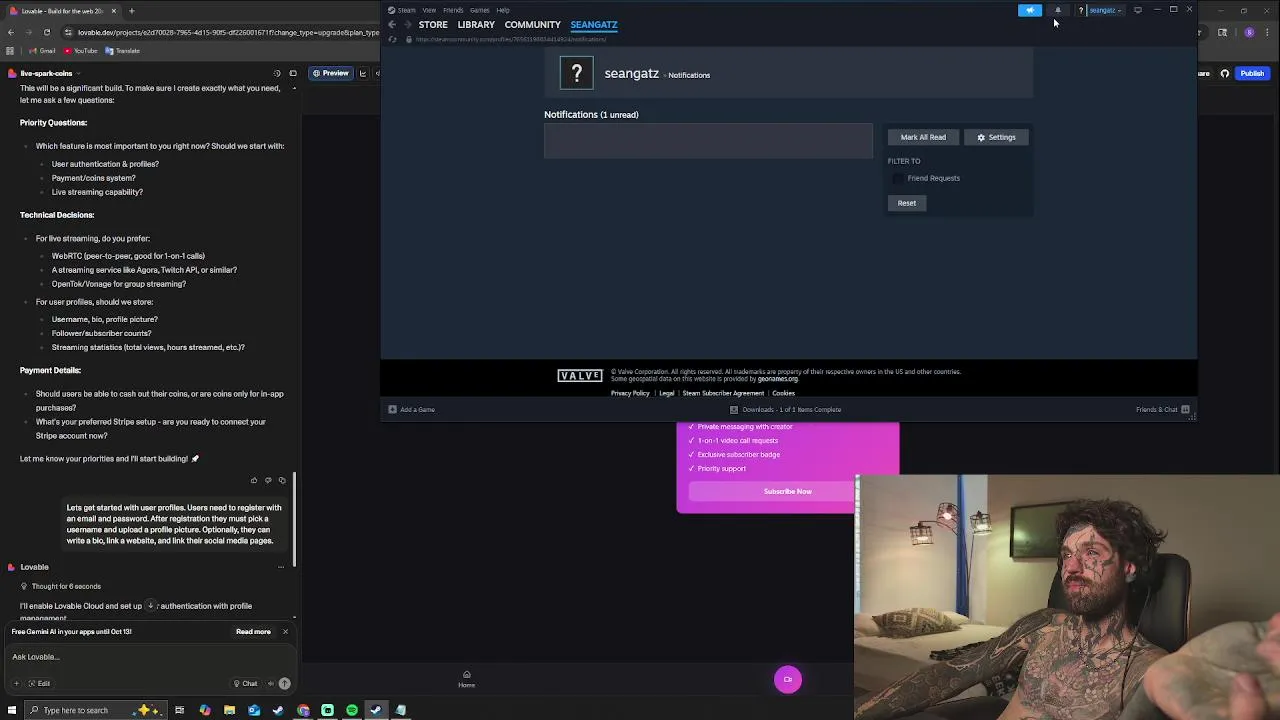Click the seangatz profile avatar placeholder
Screen dimensions: 1280x720
[576, 73]
